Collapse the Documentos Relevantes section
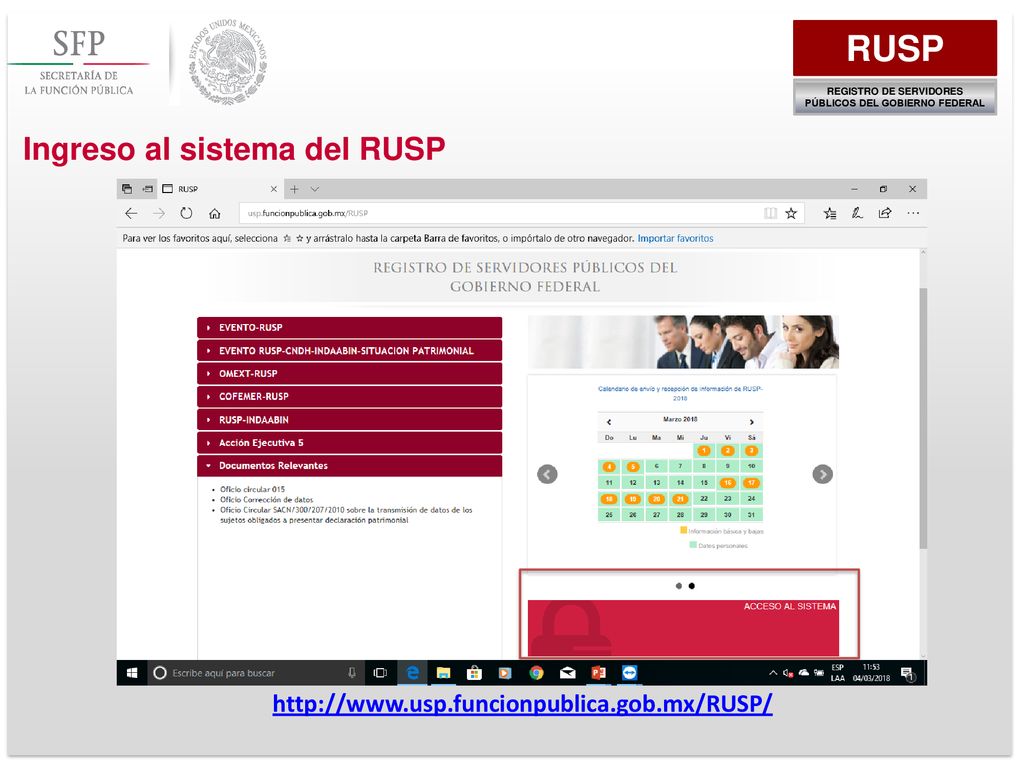The width and height of the screenshot is (1024, 768). point(349,466)
